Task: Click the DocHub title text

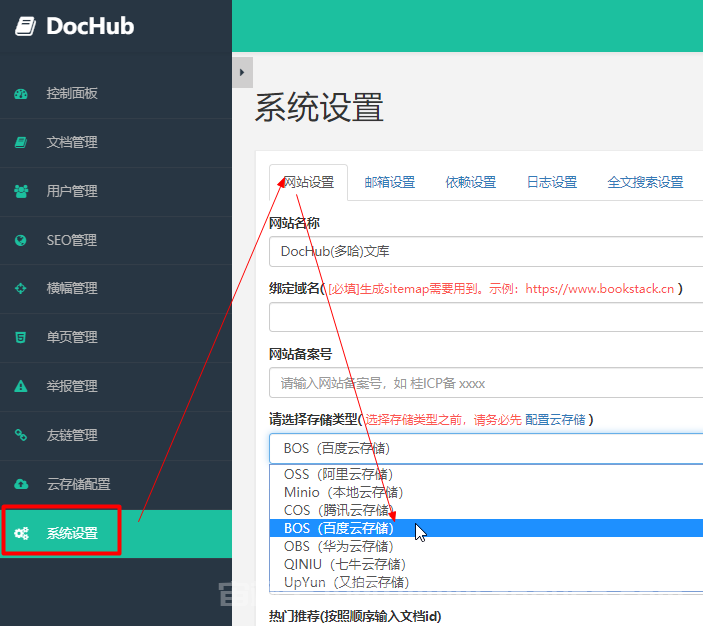Action: (x=90, y=26)
